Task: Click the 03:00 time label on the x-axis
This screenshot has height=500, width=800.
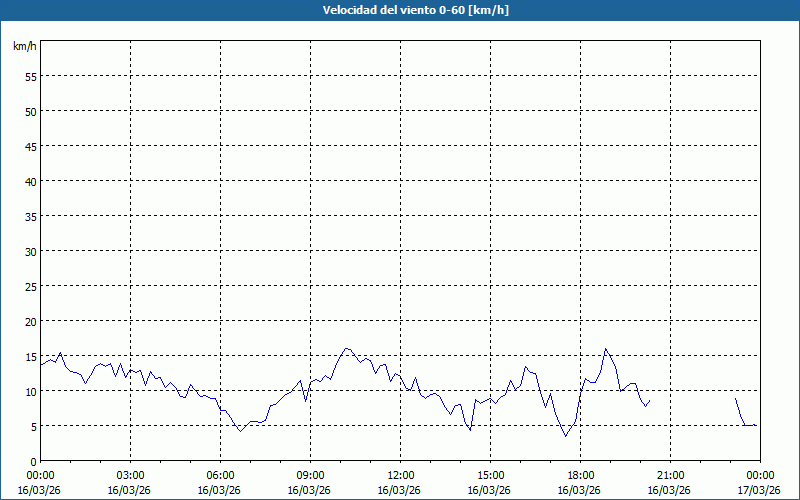Action: 130,475
